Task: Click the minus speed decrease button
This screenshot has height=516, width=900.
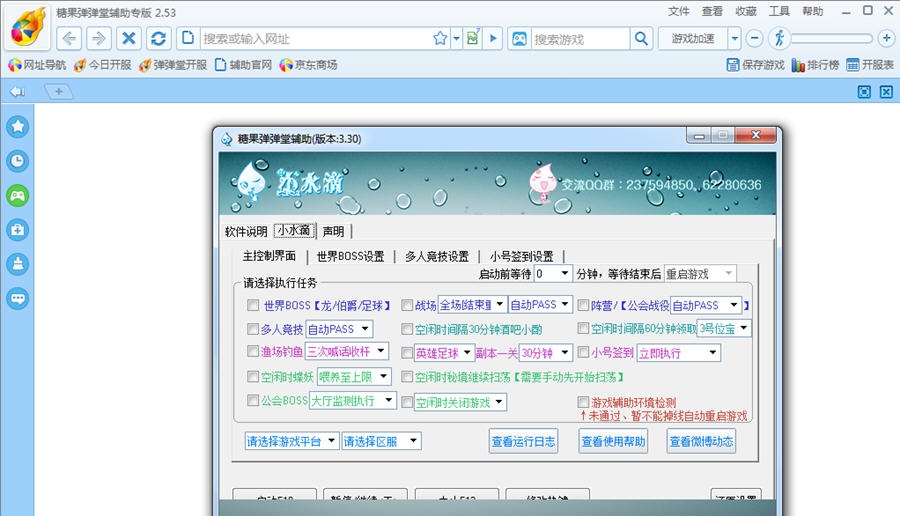Action: 754,38
